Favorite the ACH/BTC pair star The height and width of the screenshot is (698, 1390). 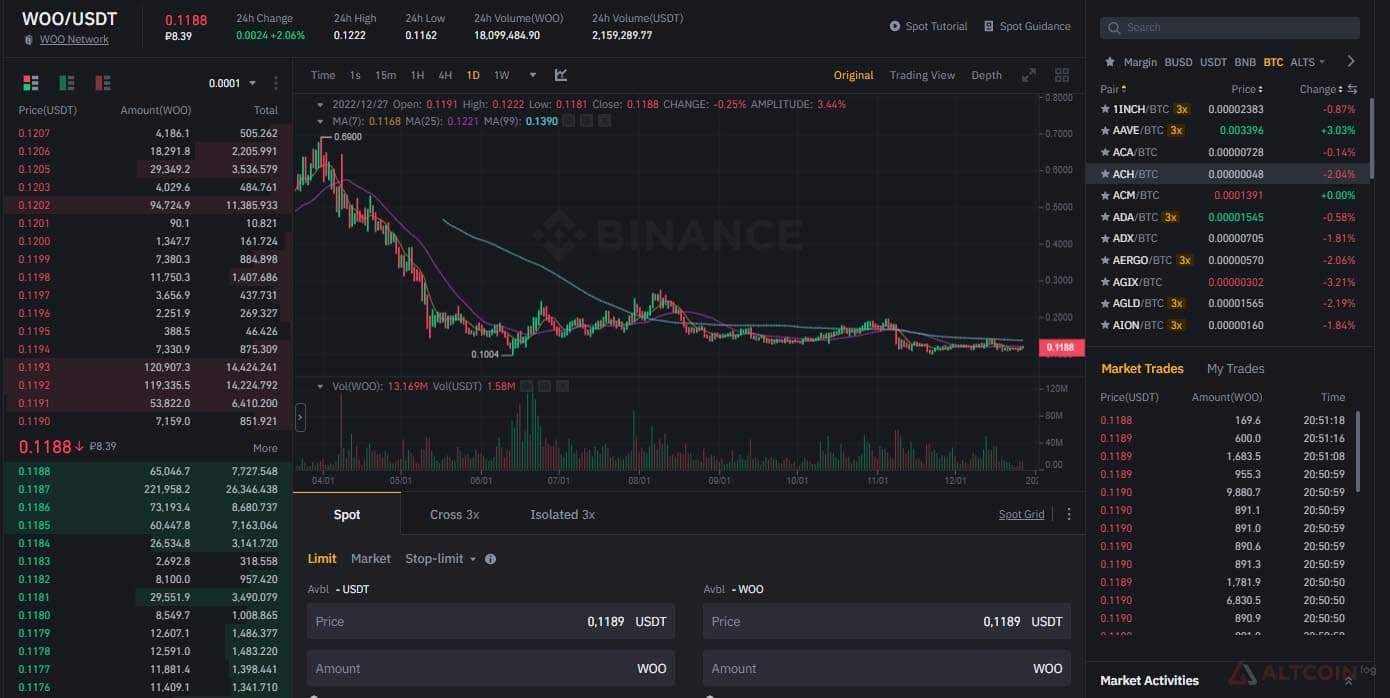click(x=1105, y=174)
